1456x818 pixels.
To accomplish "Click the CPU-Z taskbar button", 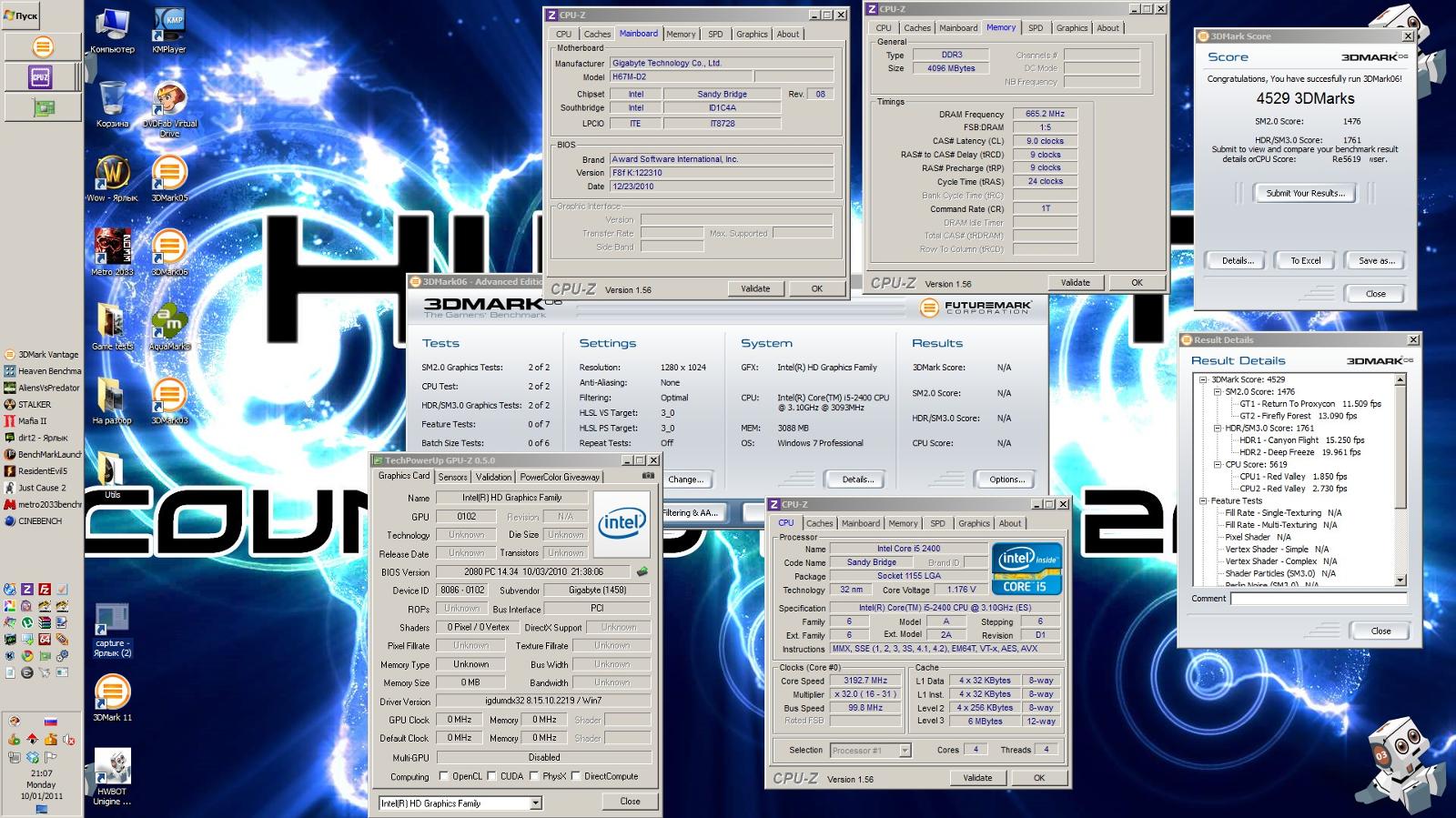I will (x=41, y=77).
